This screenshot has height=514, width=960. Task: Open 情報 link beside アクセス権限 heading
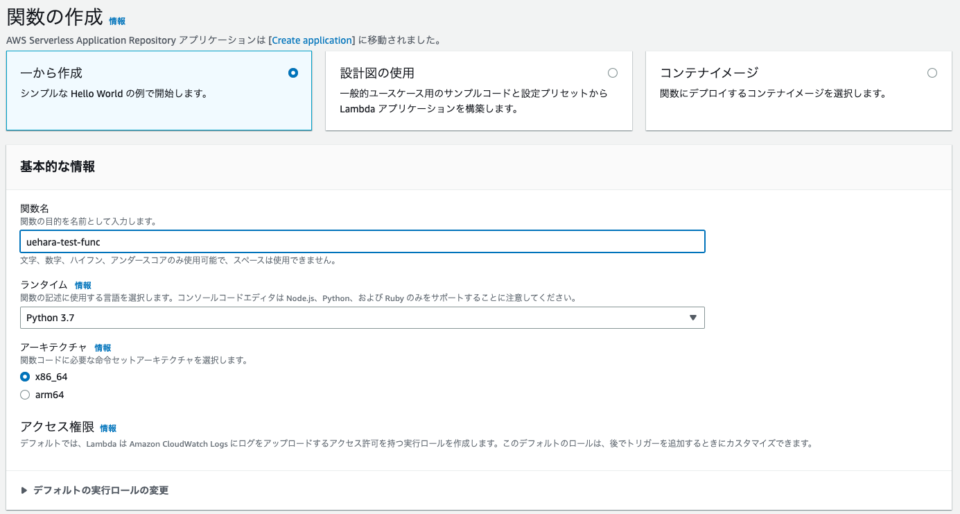click(x=108, y=428)
